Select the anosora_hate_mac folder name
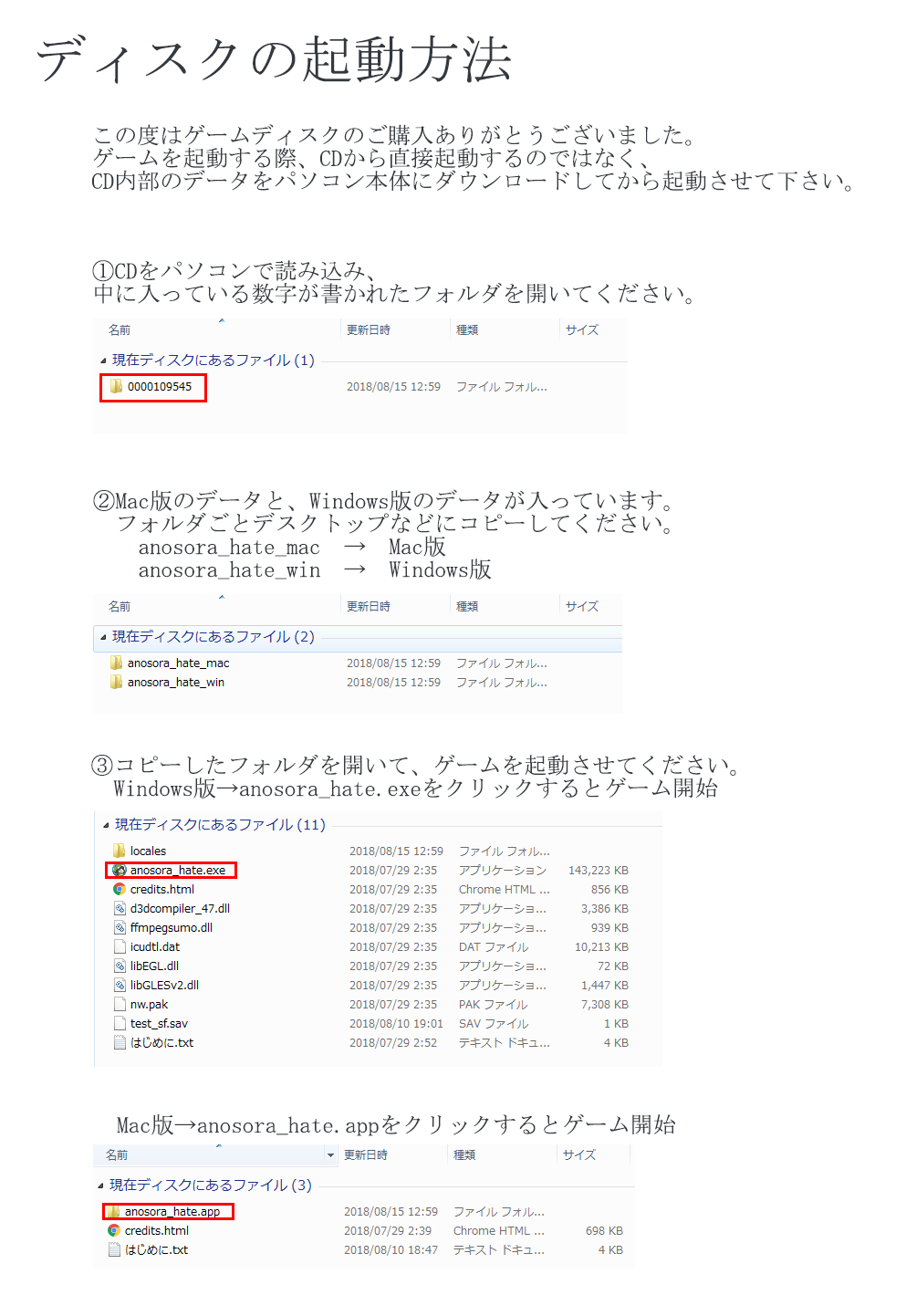The height and width of the screenshot is (1316, 906). (179, 663)
